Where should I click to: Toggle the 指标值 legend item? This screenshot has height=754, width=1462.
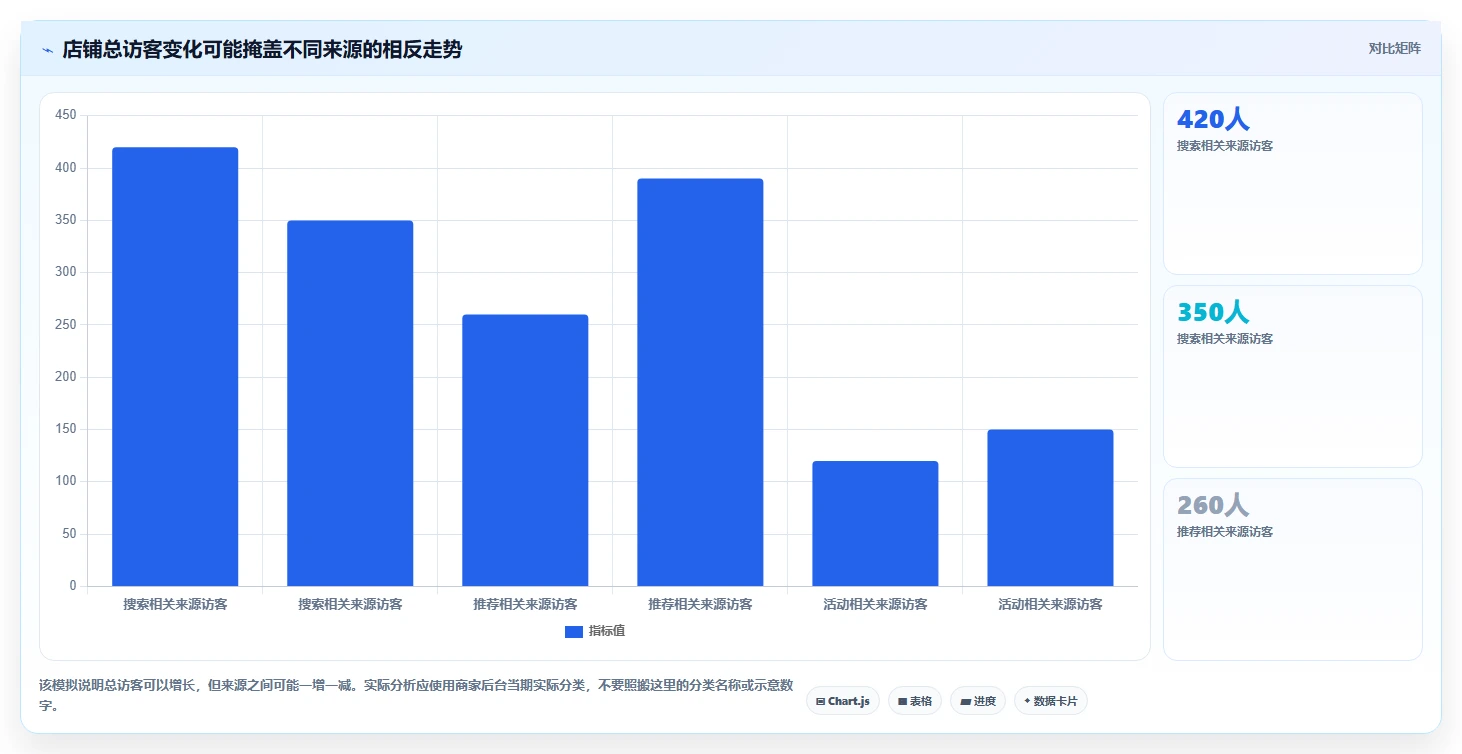tap(595, 631)
